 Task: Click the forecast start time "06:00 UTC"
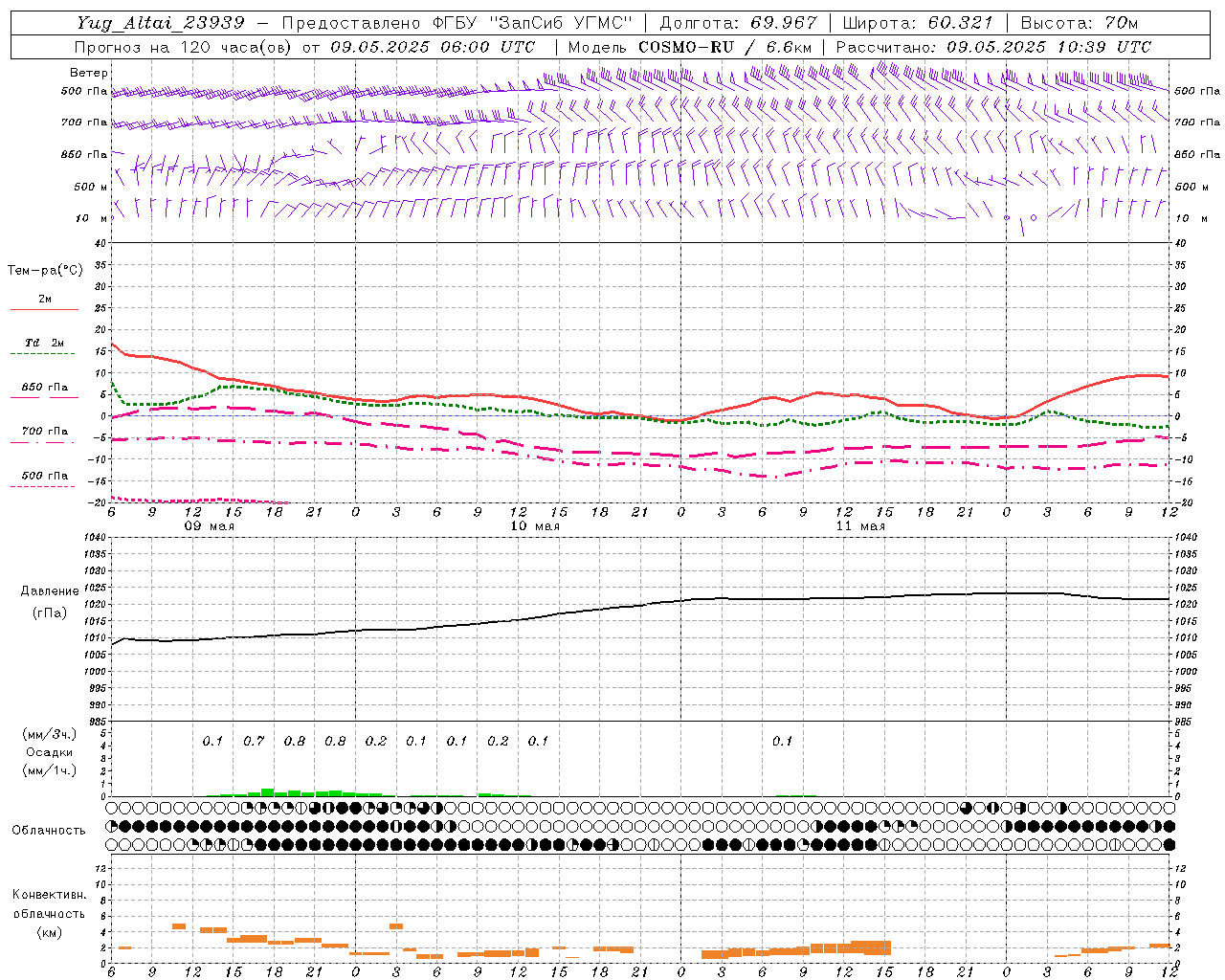click(x=487, y=47)
